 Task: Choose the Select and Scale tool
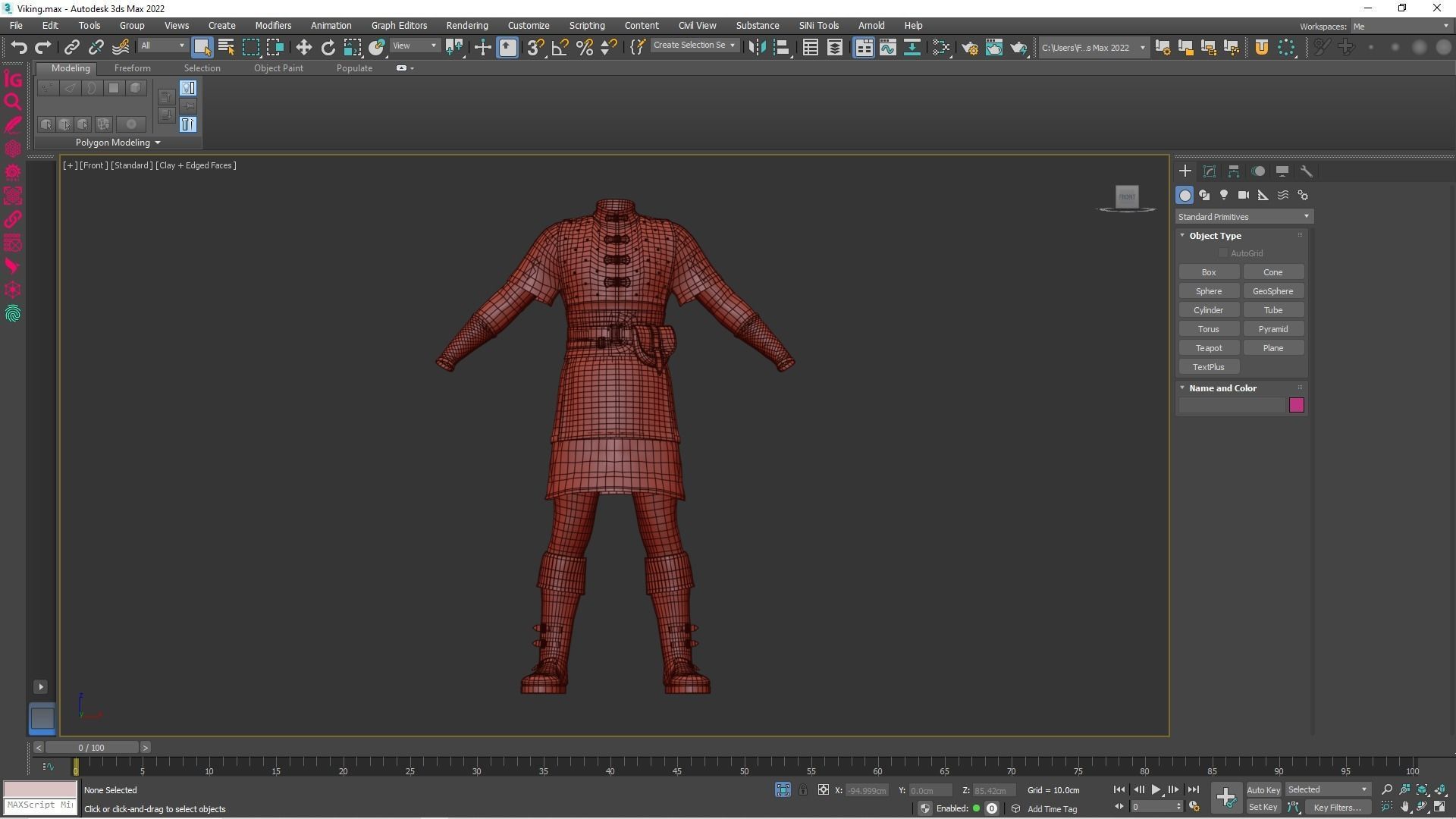coord(352,47)
